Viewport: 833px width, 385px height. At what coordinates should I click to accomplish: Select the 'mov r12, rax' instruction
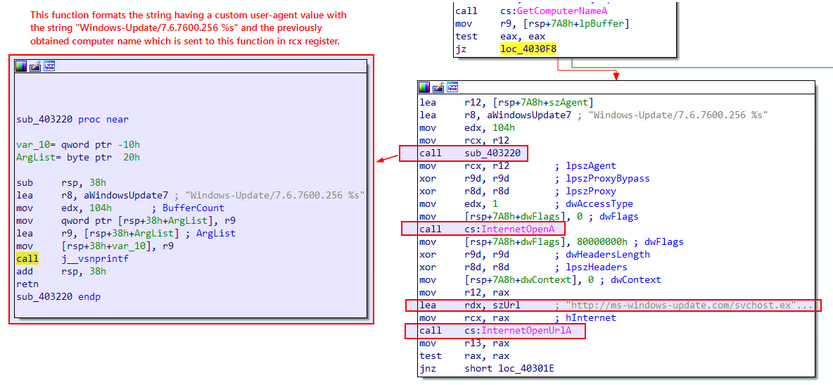[464, 293]
